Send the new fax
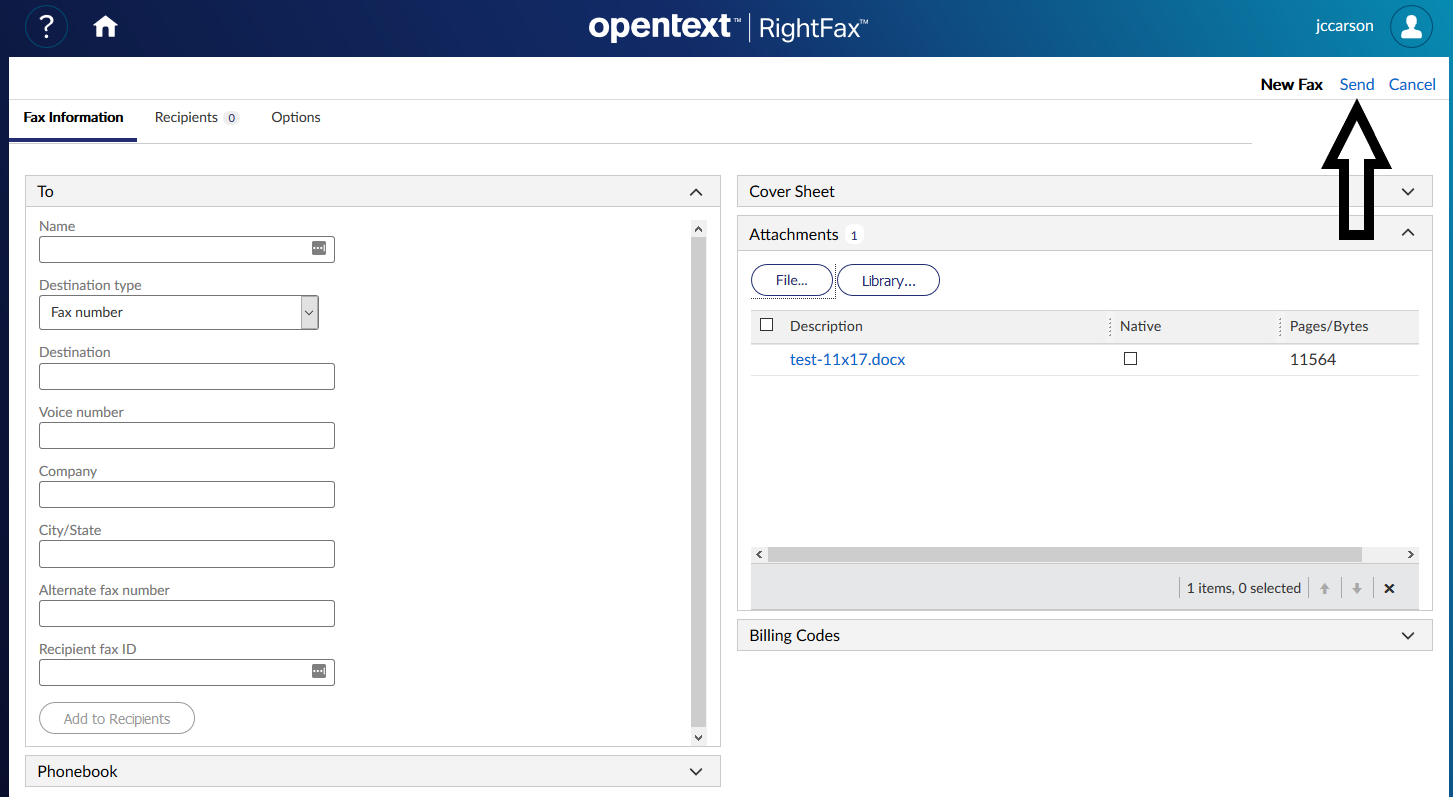Image resolution: width=1453 pixels, height=797 pixels. [1357, 84]
